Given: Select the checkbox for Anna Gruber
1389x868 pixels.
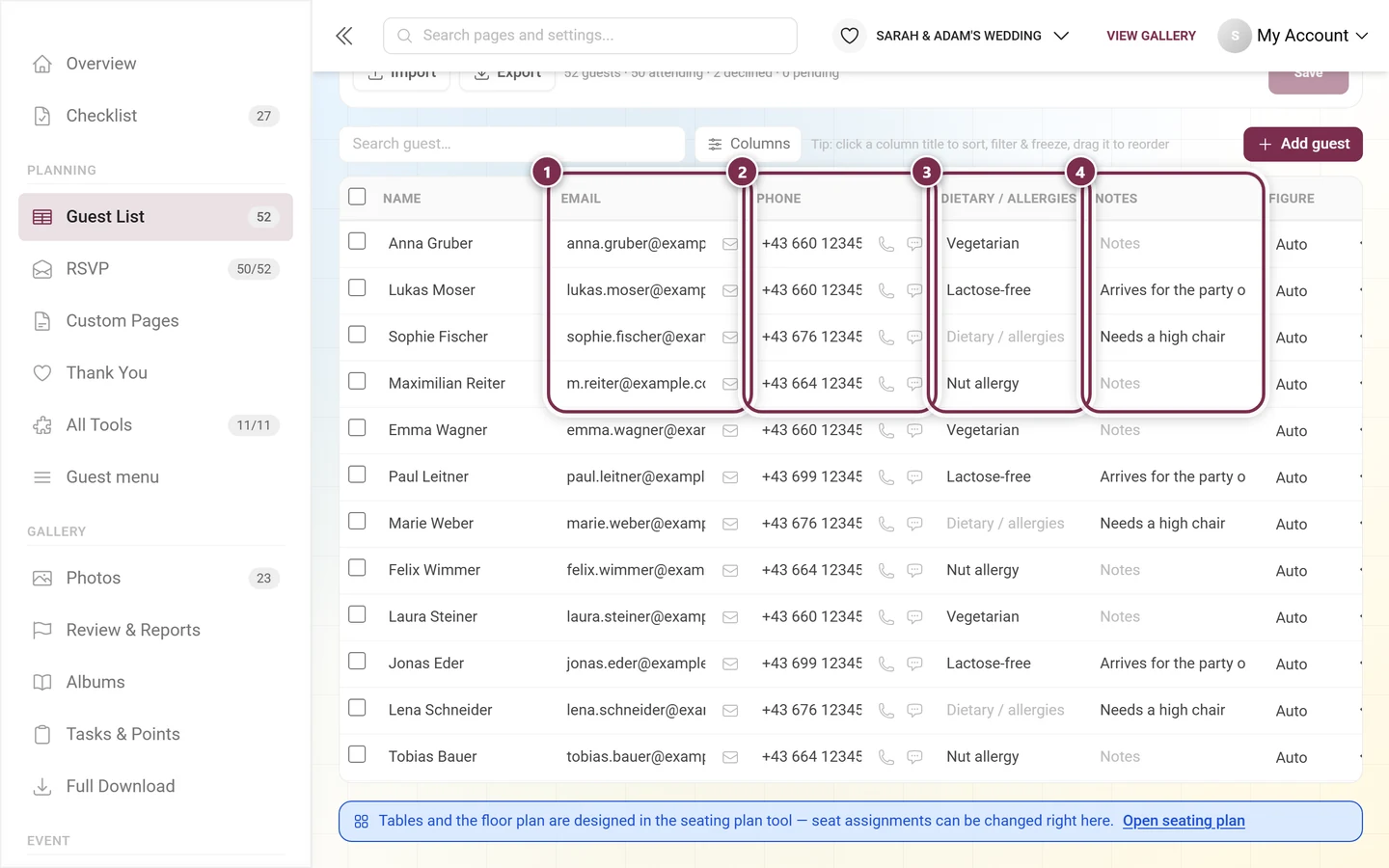Looking at the screenshot, I should point(357,241).
